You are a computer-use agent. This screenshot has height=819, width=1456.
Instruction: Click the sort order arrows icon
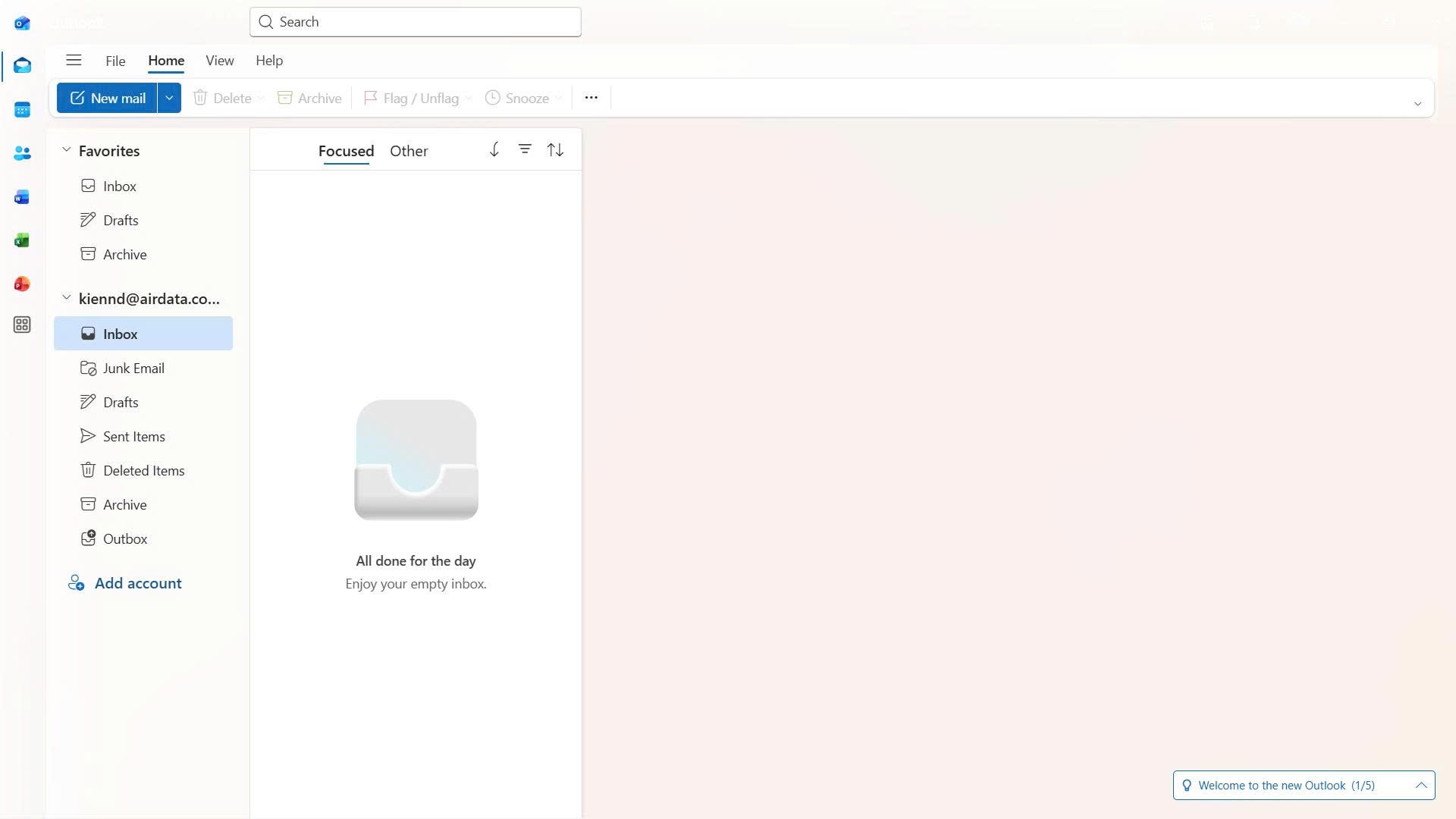pos(555,149)
